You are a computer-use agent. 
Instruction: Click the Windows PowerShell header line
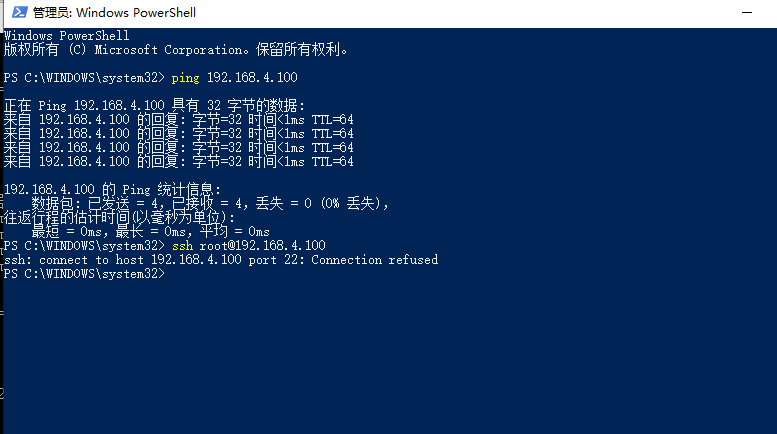click(x=61, y=34)
